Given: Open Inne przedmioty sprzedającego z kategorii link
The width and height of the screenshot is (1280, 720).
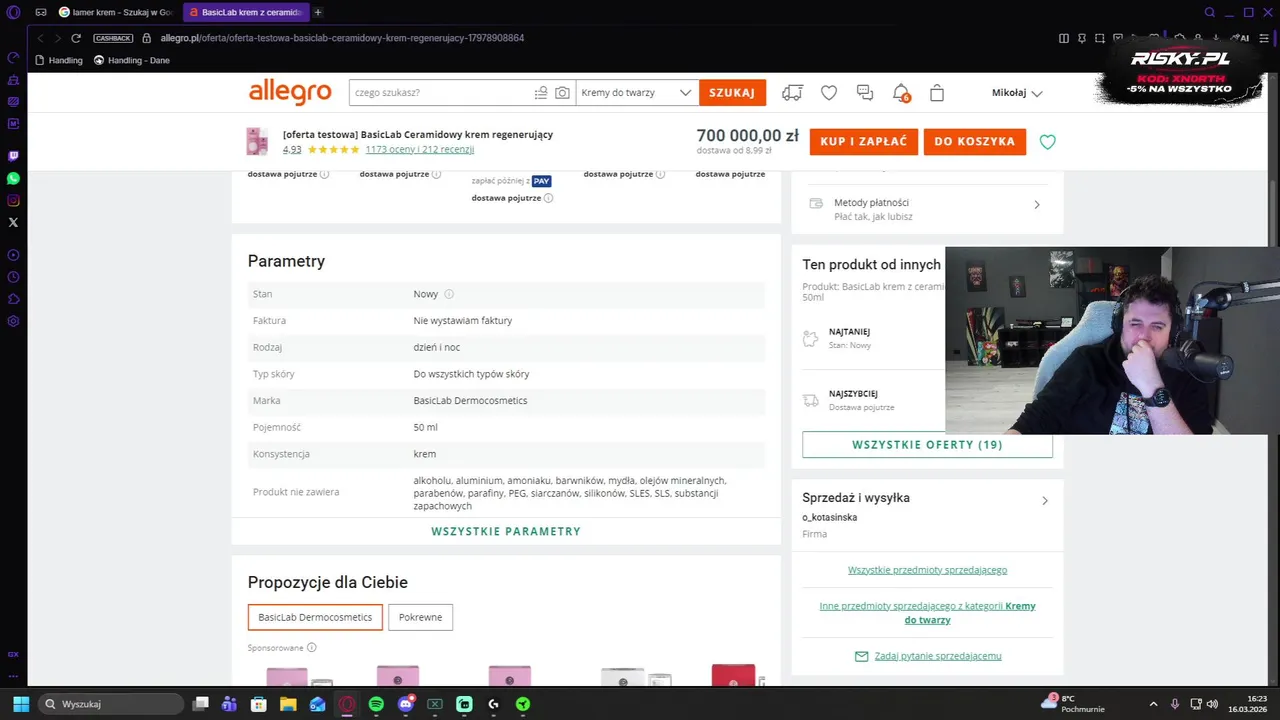Looking at the screenshot, I should click(927, 613).
